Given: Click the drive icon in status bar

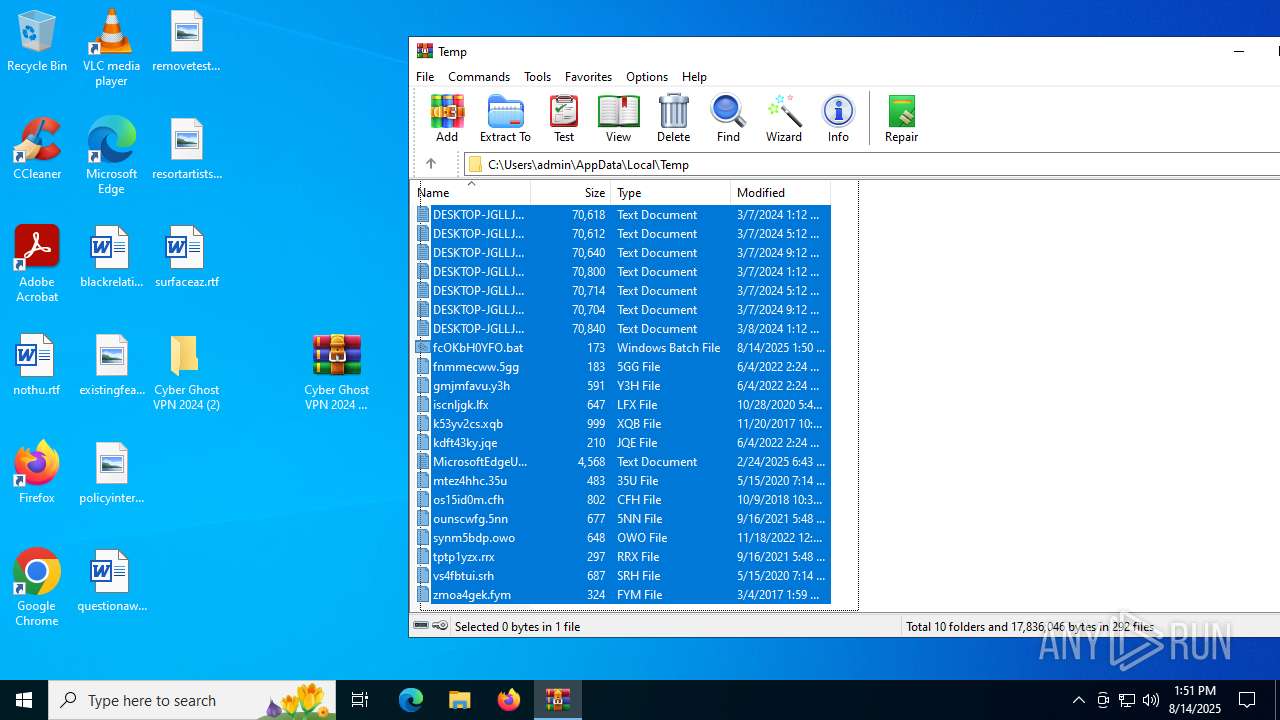Looking at the screenshot, I should [x=421, y=626].
